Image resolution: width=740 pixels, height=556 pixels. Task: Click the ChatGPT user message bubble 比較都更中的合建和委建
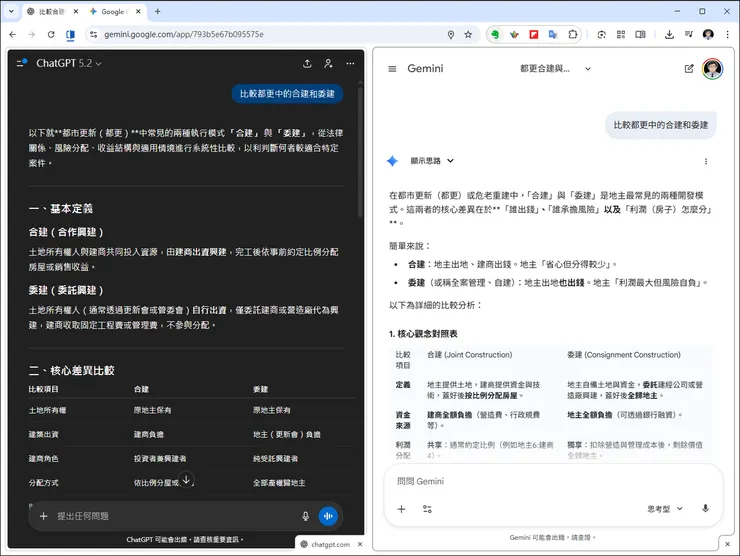(287, 94)
